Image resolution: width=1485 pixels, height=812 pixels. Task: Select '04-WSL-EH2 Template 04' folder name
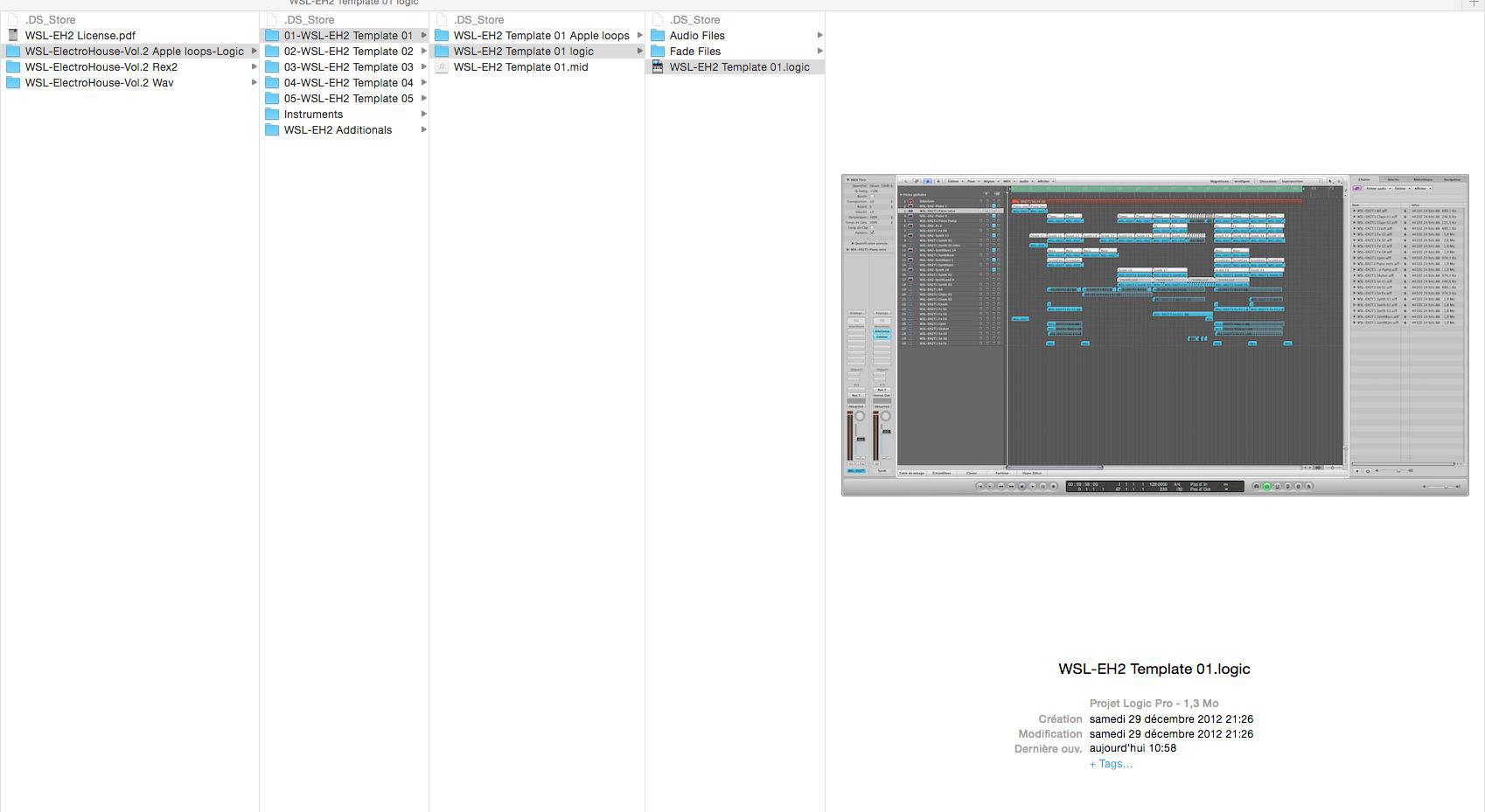pyautogui.click(x=349, y=83)
